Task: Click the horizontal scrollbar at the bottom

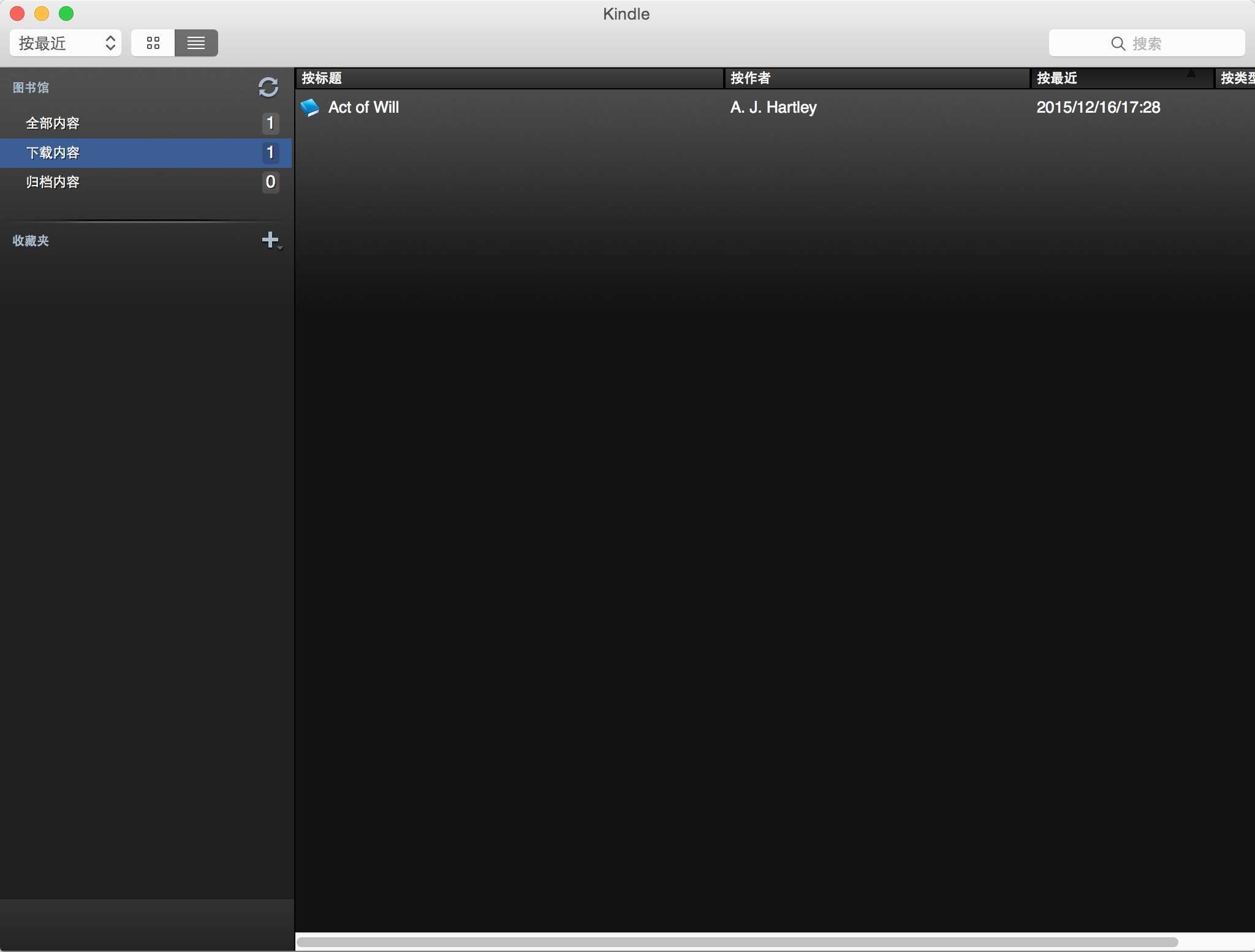Action: [737, 942]
